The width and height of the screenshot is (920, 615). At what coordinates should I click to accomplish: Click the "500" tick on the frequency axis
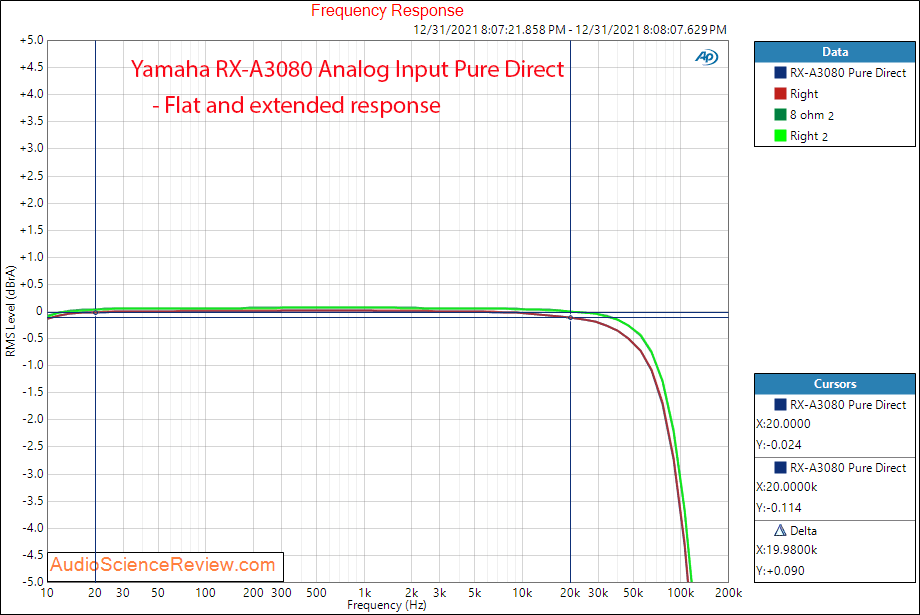click(x=316, y=593)
